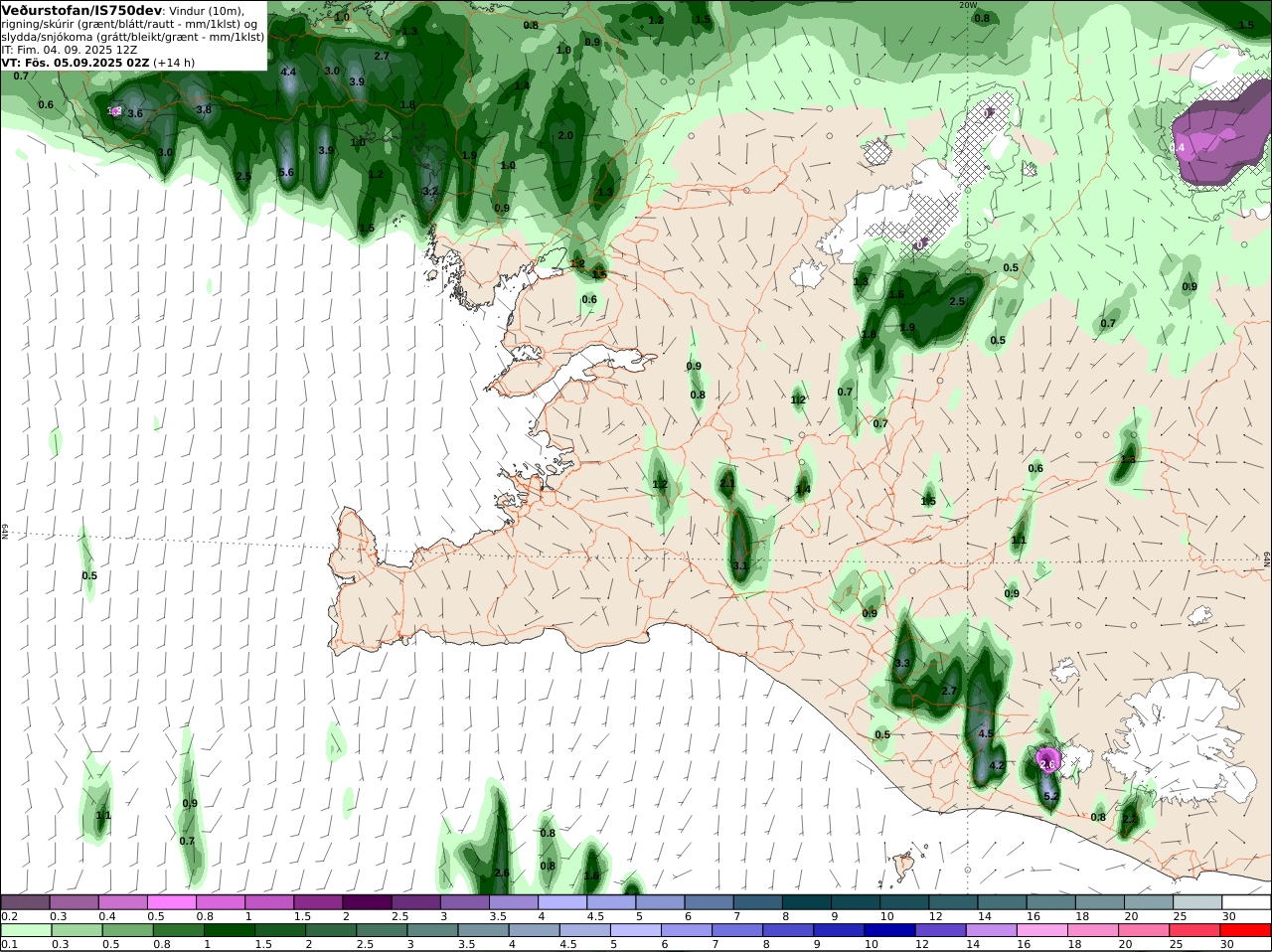Screen dimensions: 1272x952
Task: Click the '(+14 h)' forecast offset label
Action: pos(174,62)
